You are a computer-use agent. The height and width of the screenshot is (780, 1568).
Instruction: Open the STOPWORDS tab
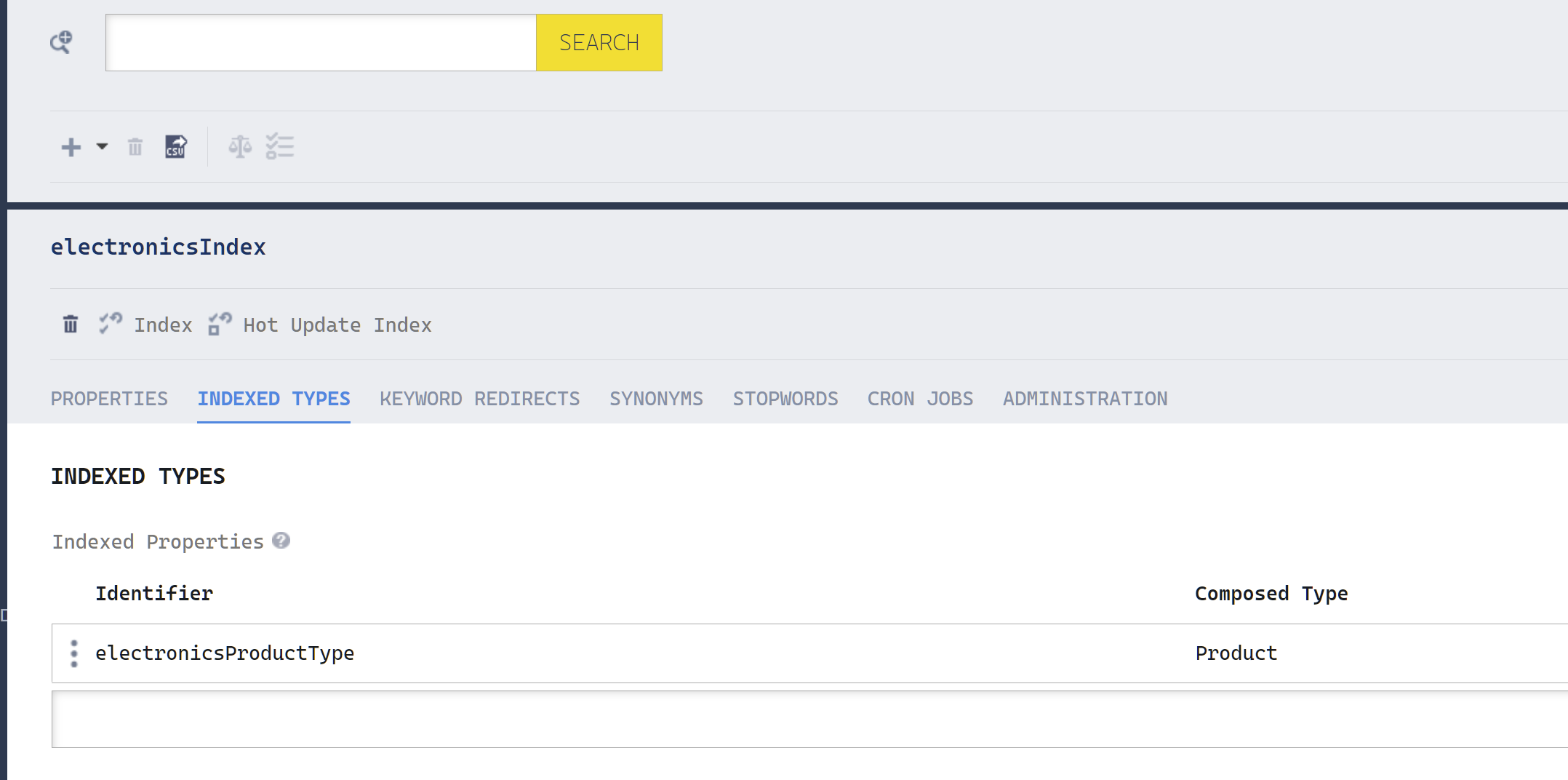pos(785,399)
